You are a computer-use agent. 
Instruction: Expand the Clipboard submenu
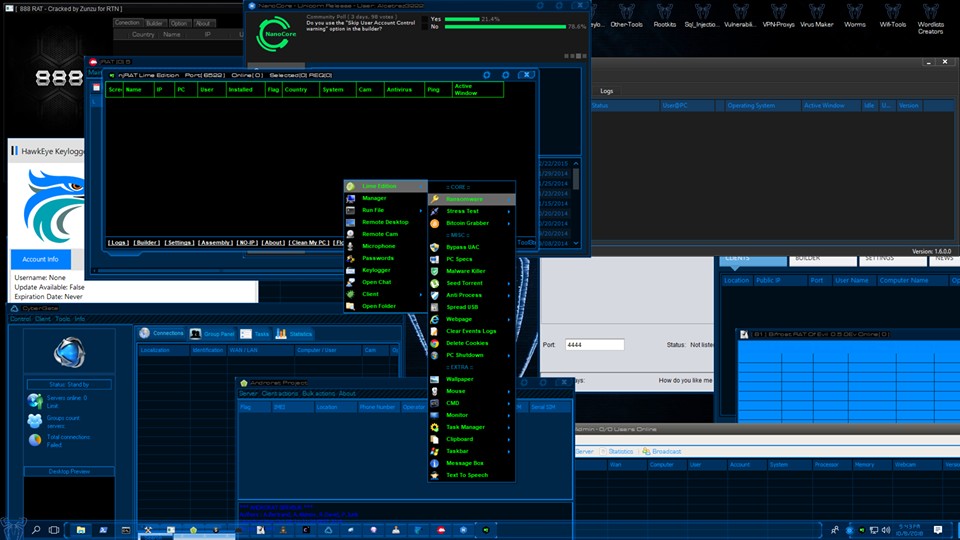(x=509, y=439)
